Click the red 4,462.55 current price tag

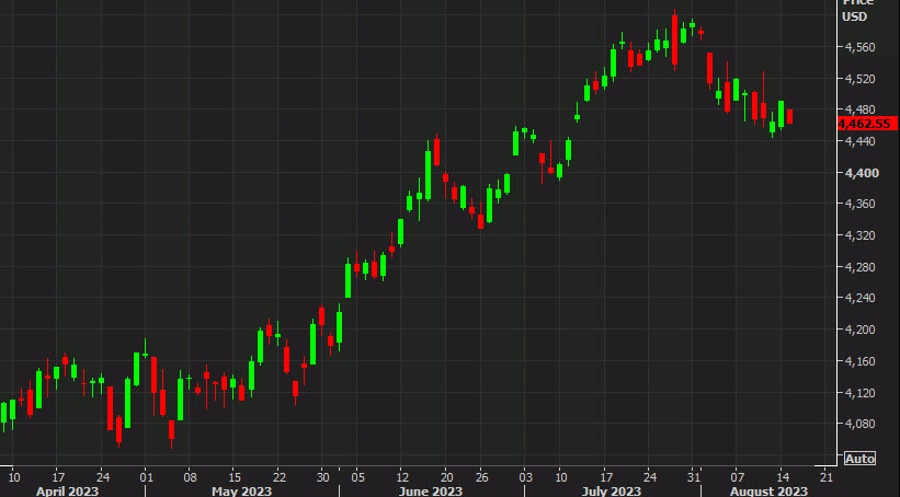pyautogui.click(x=867, y=123)
